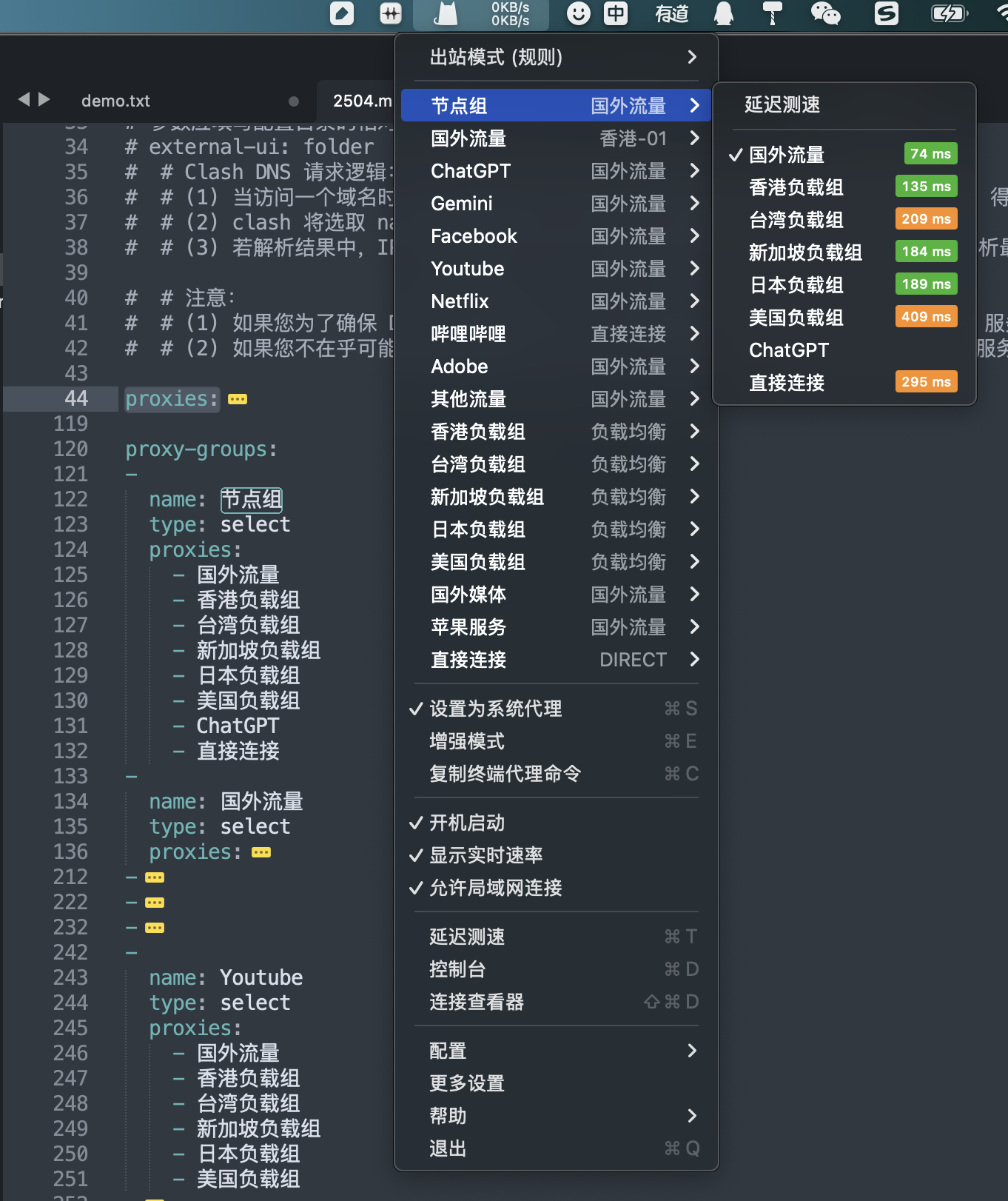Select 台湾负载组 in the 节点组 submenu
Screen dimensions: 1008x1201
(844, 220)
